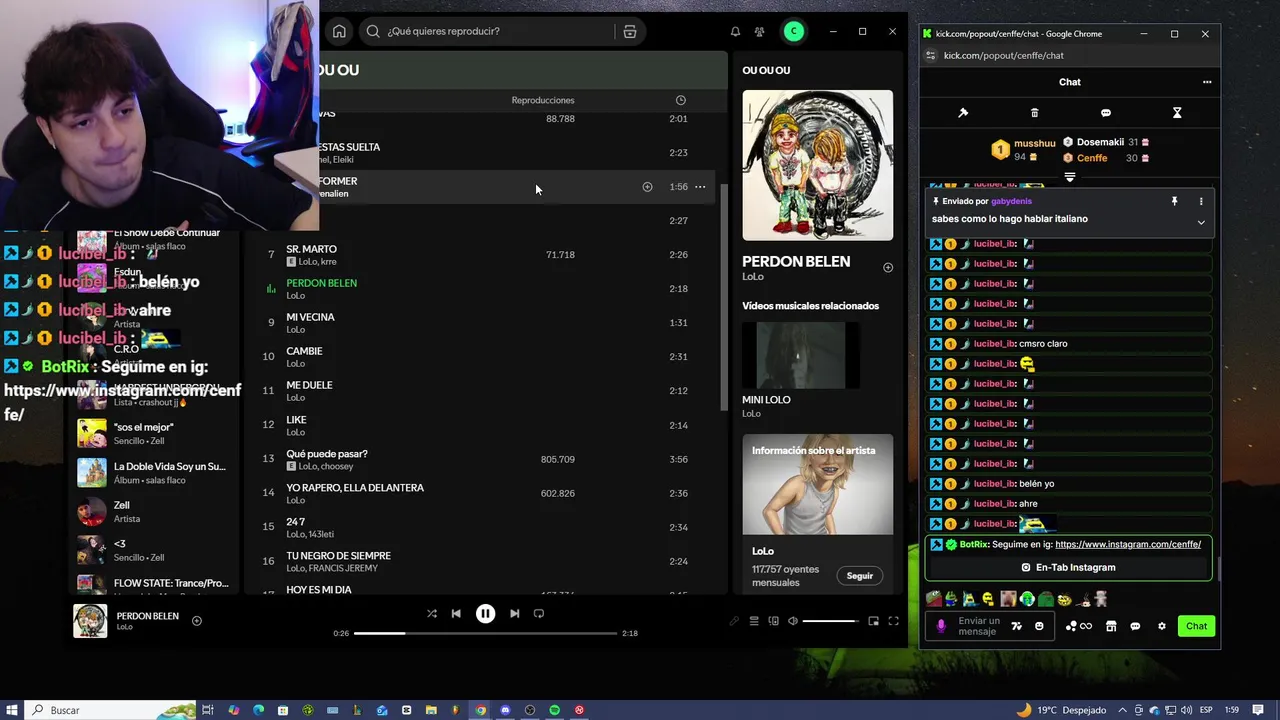Open Kick chat settings gear
This screenshot has width=1280, height=720.
click(x=1161, y=626)
